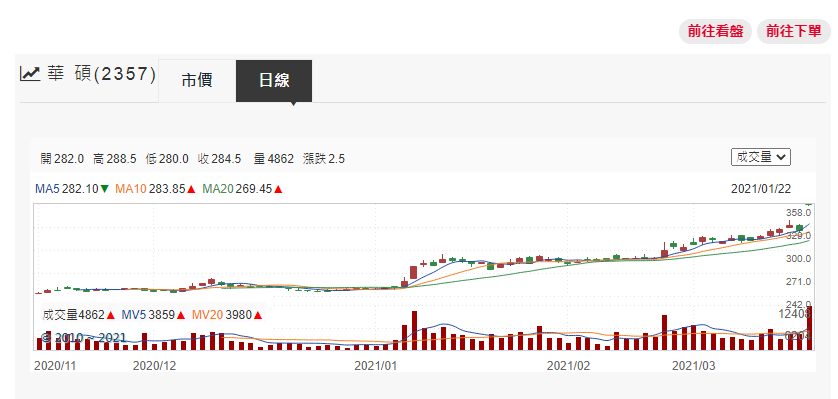This screenshot has height=399, width=838.
Task: Click the 2021/03 axis label
Action: [x=693, y=366]
